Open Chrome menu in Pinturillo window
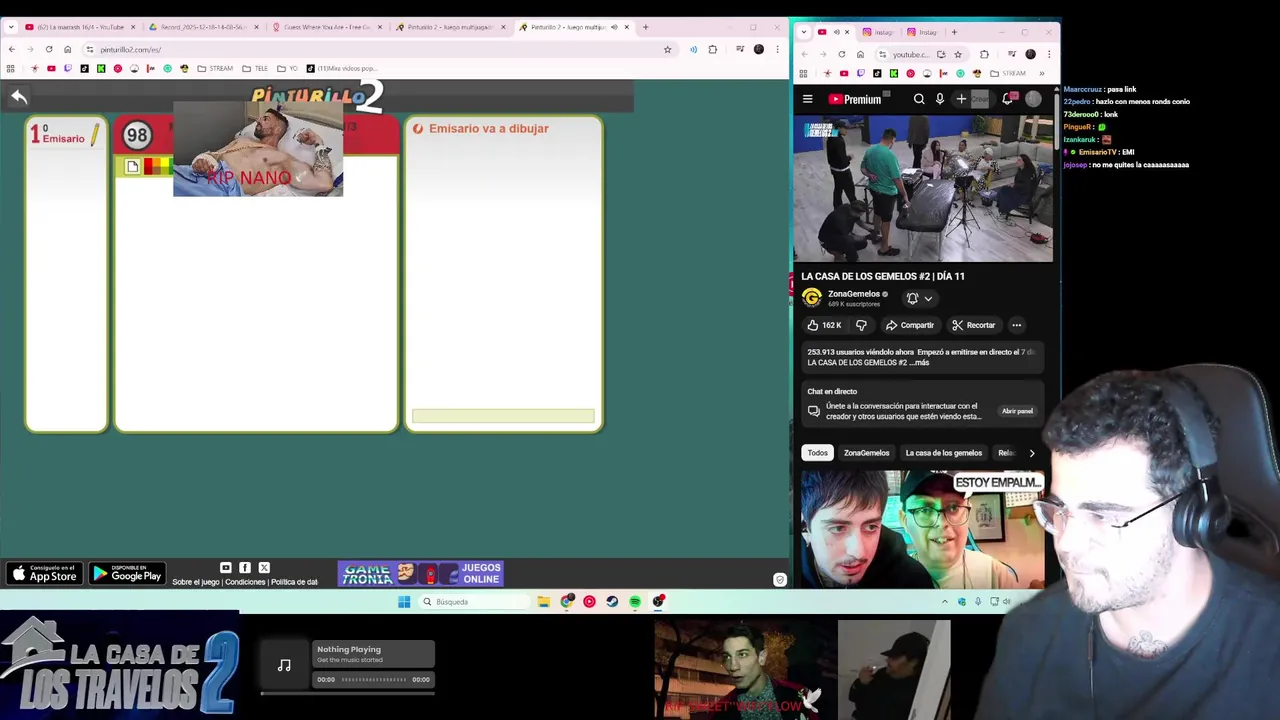 tap(777, 49)
